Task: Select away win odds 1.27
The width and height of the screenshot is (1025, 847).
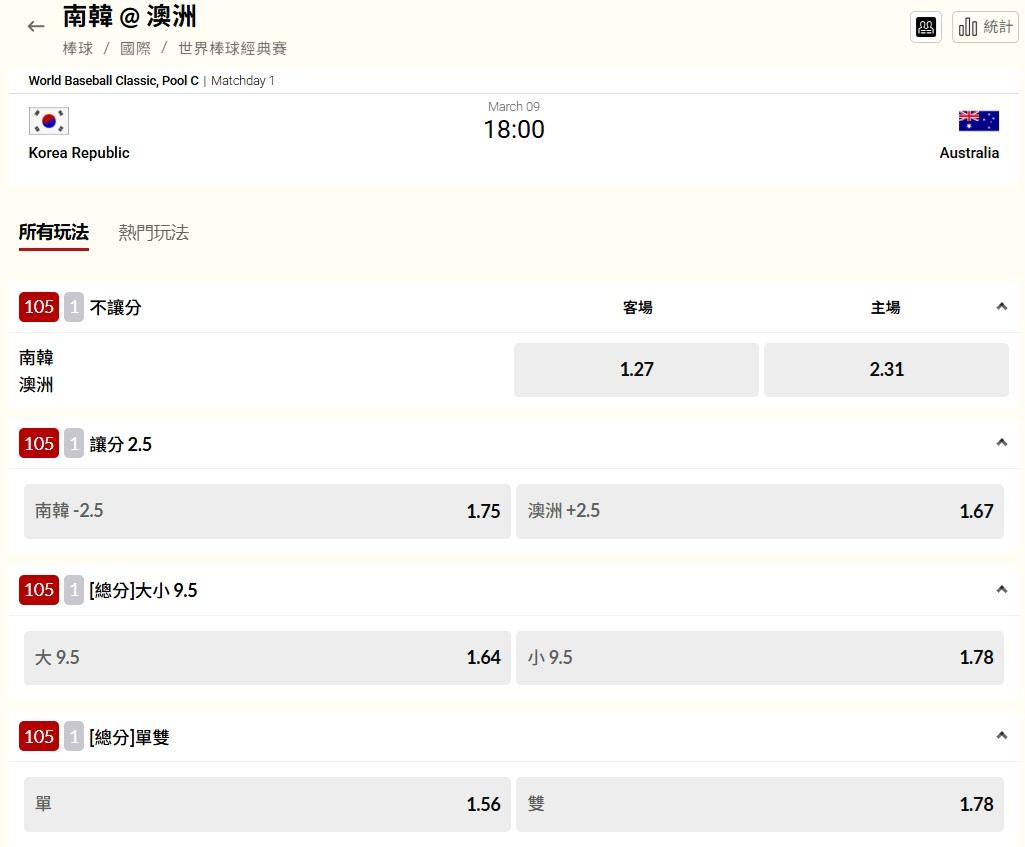Action: click(636, 370)
